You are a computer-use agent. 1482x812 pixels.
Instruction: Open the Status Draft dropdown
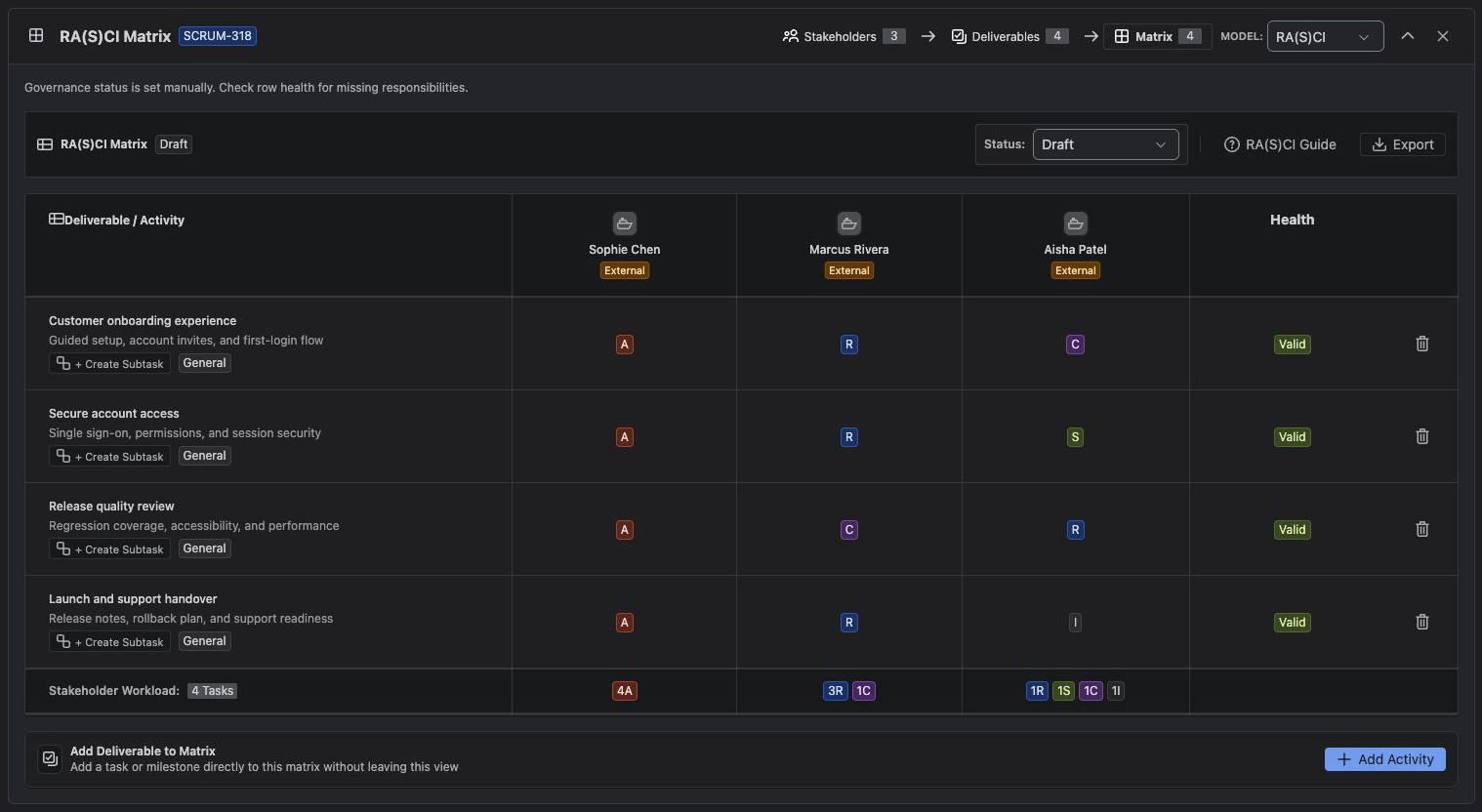1105,144
